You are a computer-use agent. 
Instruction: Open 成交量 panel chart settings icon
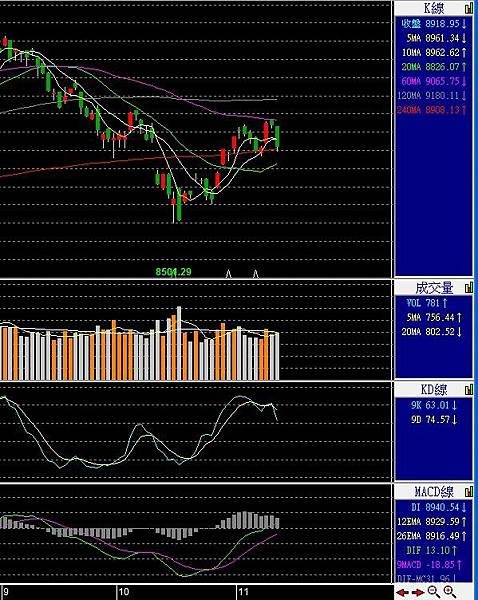469,287
